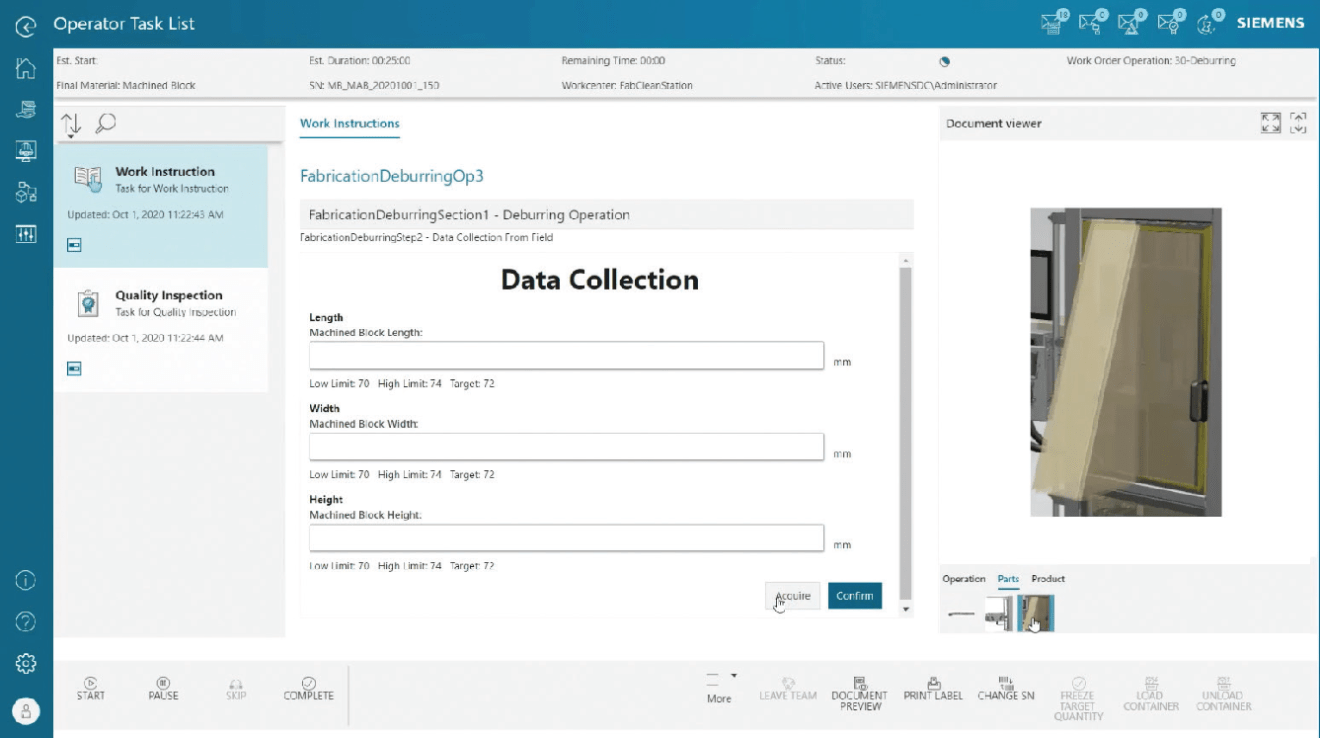Click the scroll down arrow of data form
Screen dimensions: 1320x738
906,608
